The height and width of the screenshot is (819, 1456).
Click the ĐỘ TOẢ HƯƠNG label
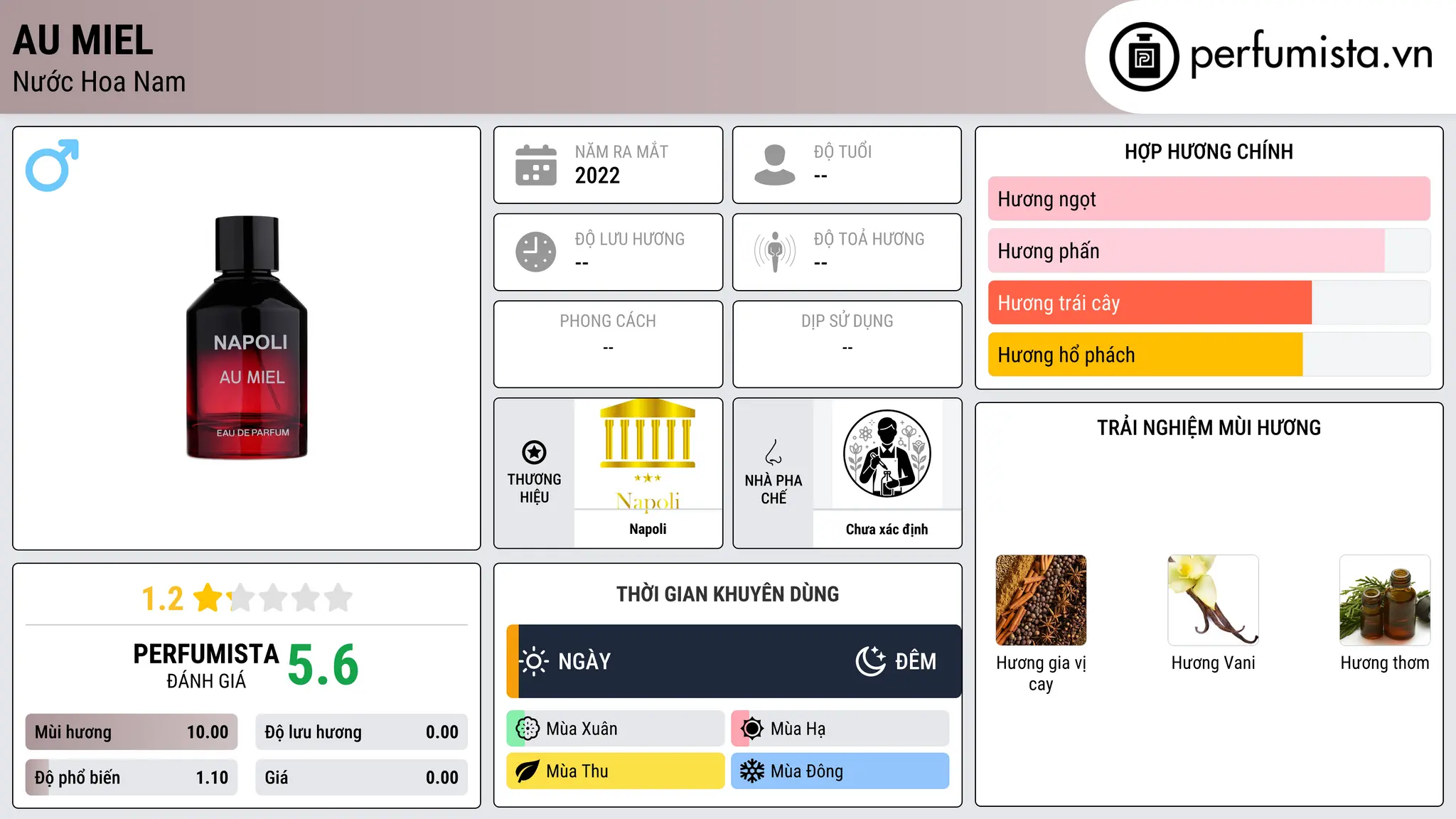(x=869, y=239)
